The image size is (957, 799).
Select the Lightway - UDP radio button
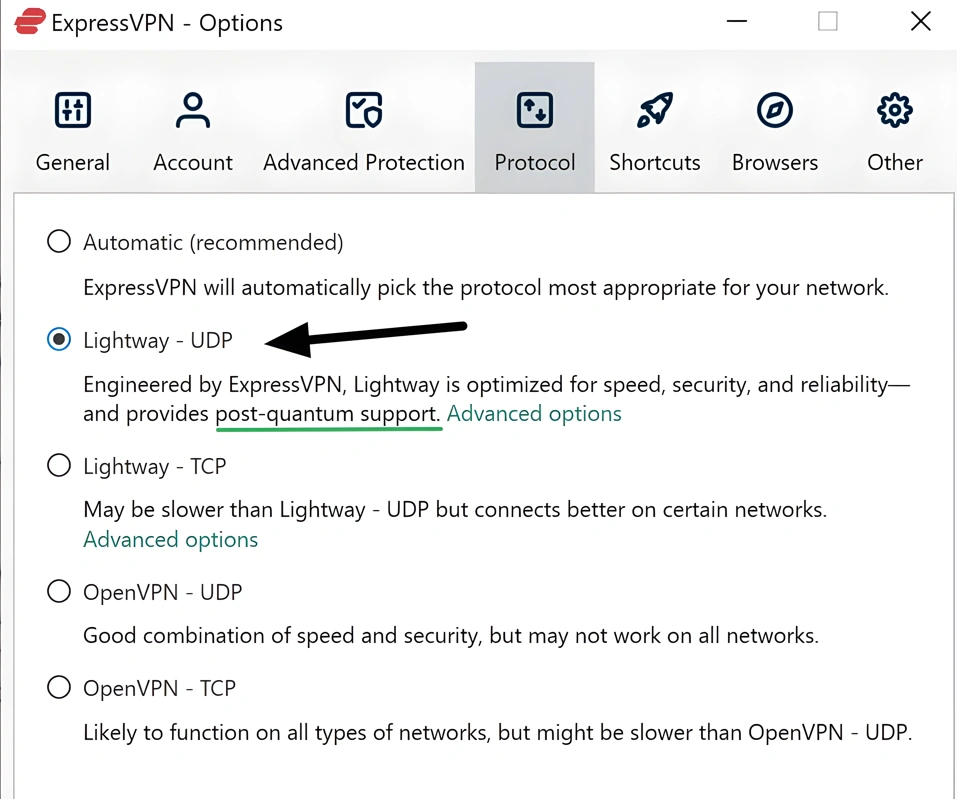pyautogui.click(x=59, y=339)
